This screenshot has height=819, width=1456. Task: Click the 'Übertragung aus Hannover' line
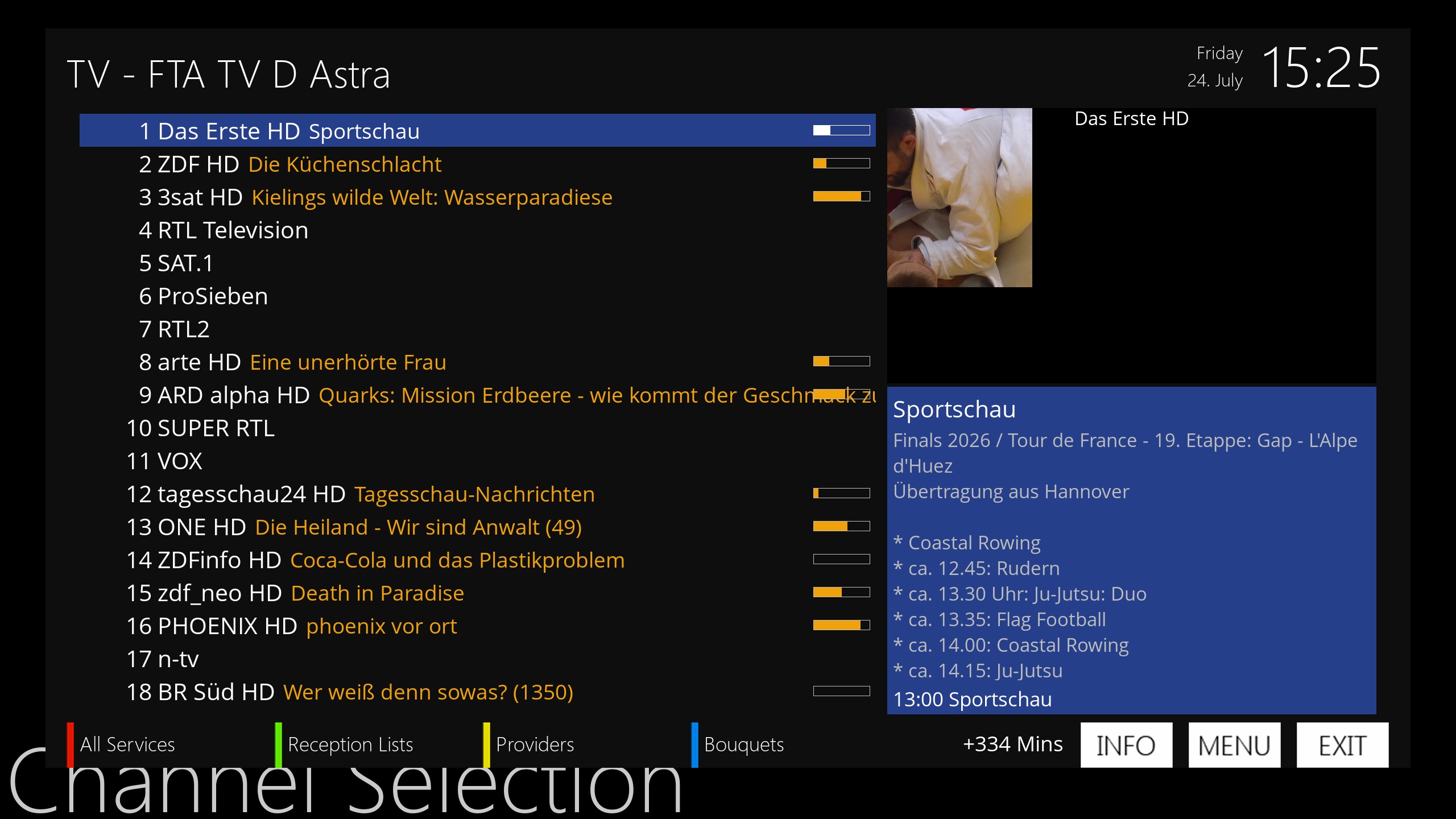pyautogui.click(x=1011, y=491)
